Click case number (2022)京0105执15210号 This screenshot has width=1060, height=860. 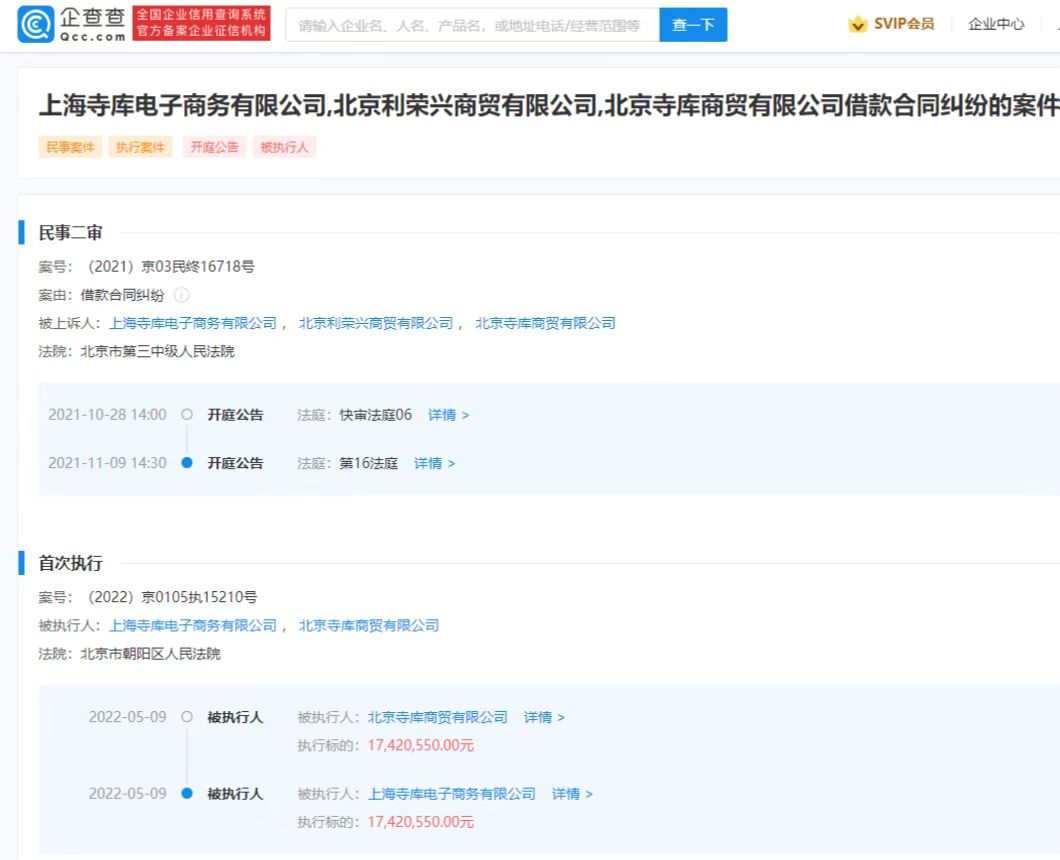tap(170, 597)
